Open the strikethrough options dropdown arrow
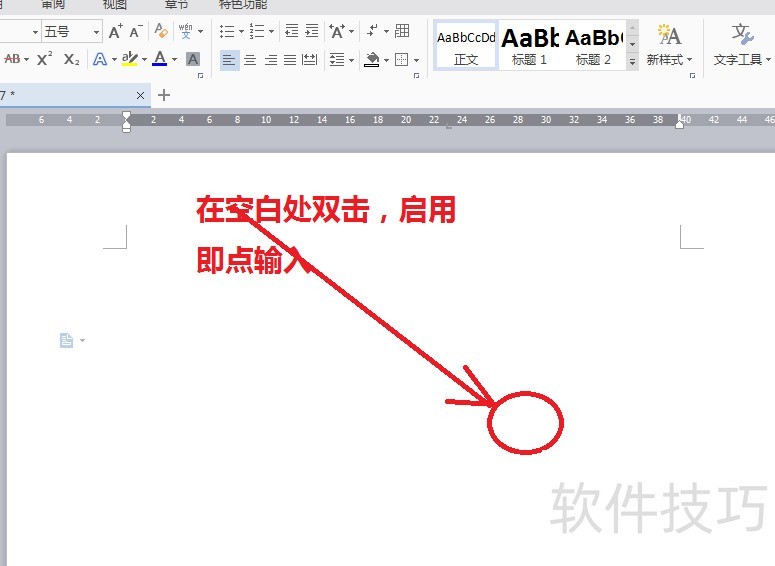 (x=26, y=60)
